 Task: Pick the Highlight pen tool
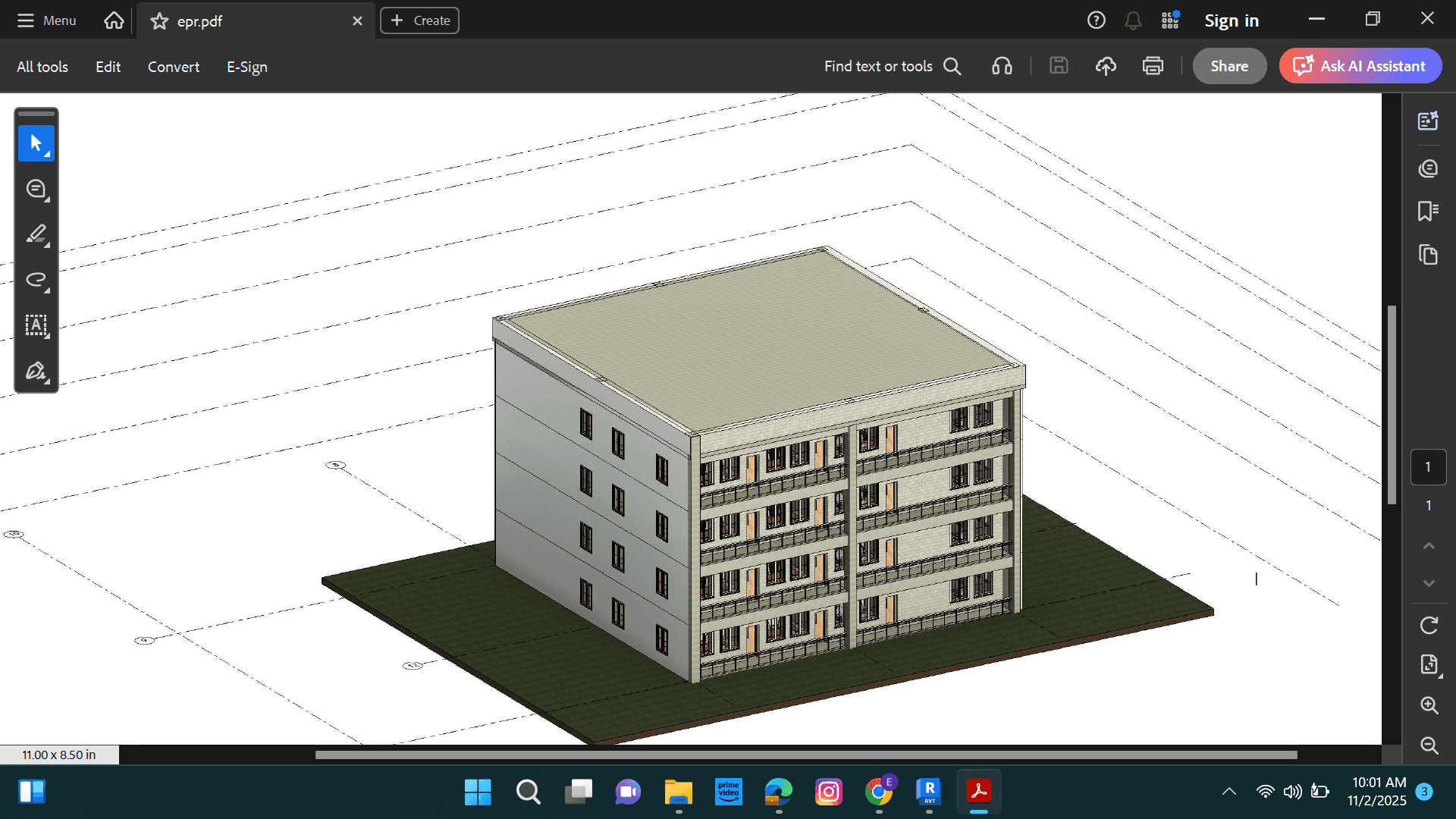tap(36, 234)
